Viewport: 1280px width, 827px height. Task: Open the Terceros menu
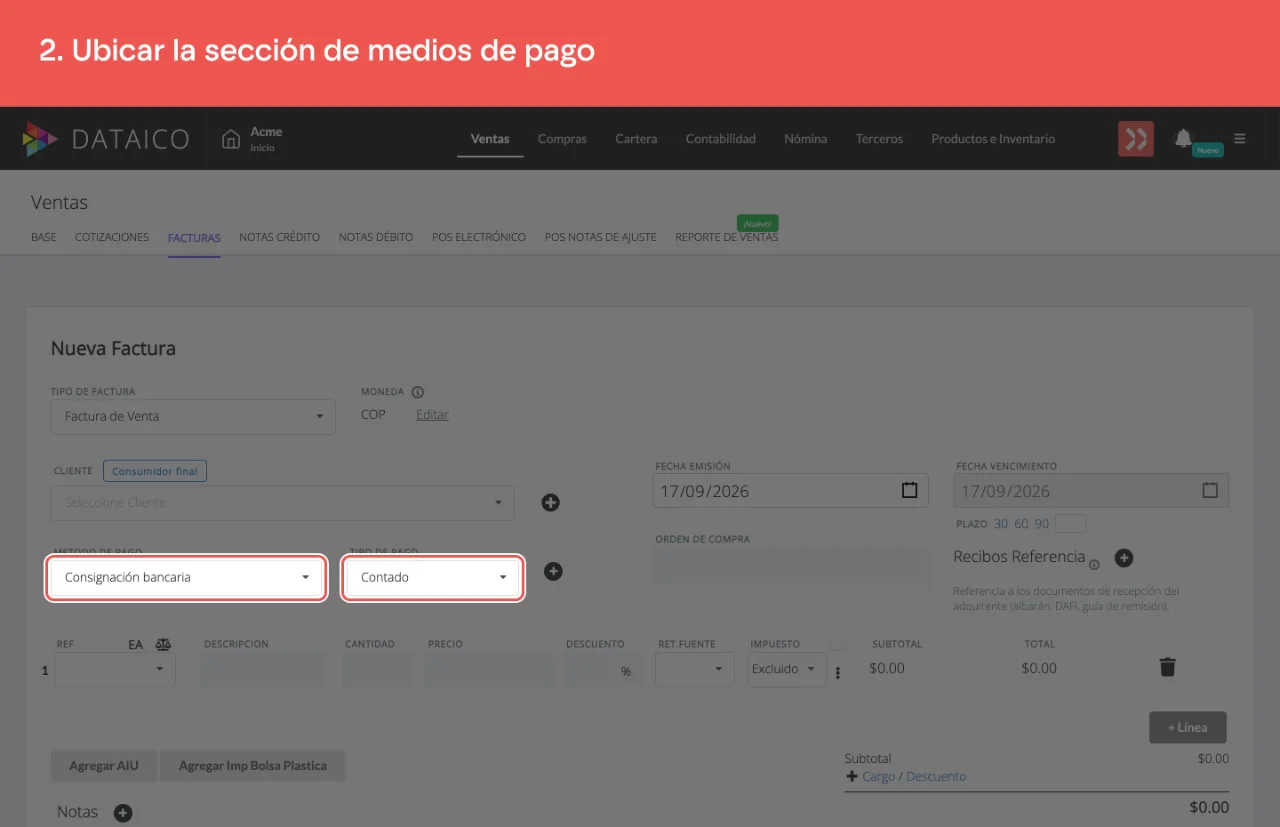coord(879,139)
